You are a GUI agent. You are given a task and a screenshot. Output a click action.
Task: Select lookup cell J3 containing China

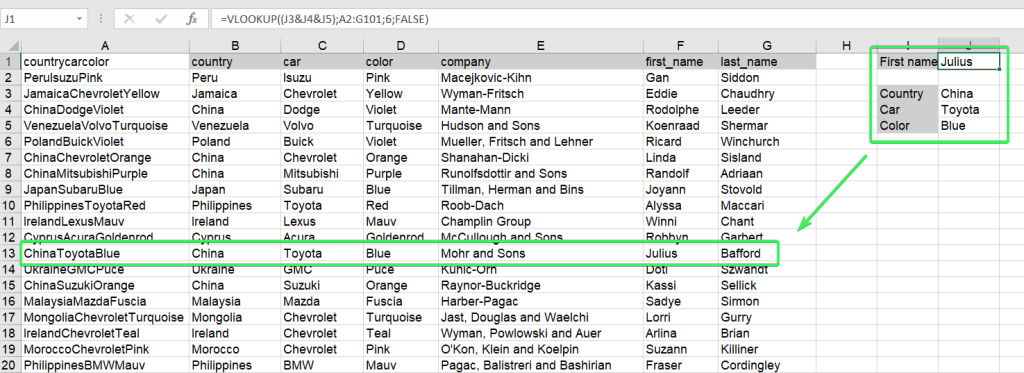[968, 93]
